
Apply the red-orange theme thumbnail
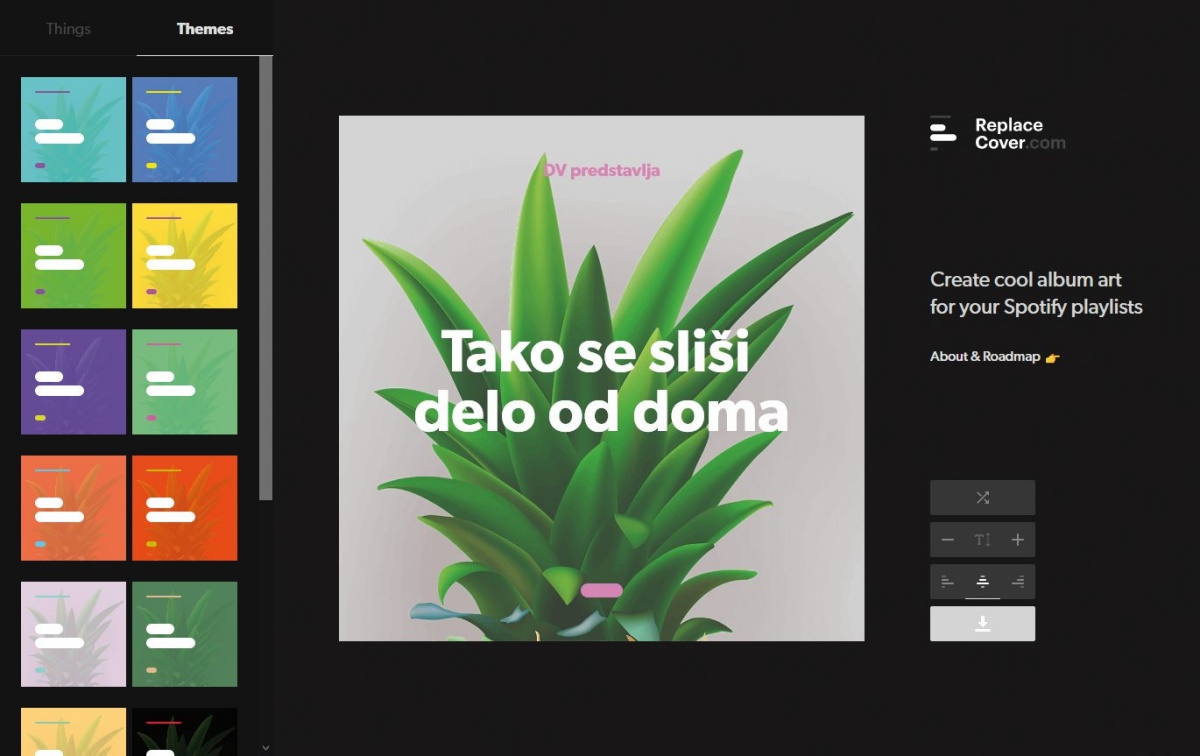(x=185, y=508)
